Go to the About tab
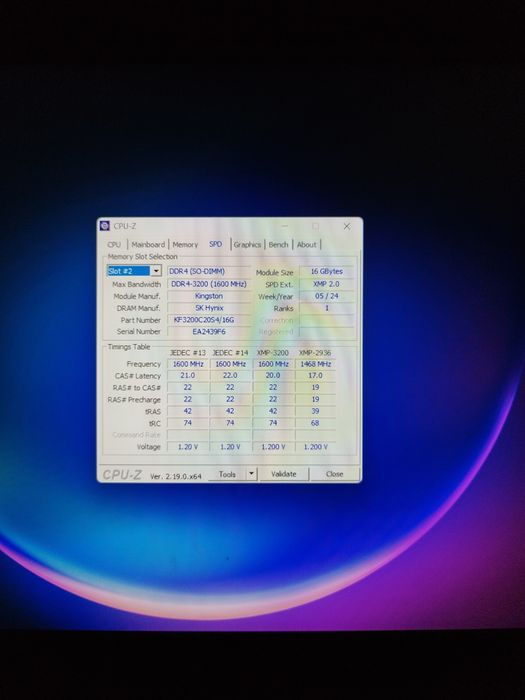525x700 pixels. 307,245
